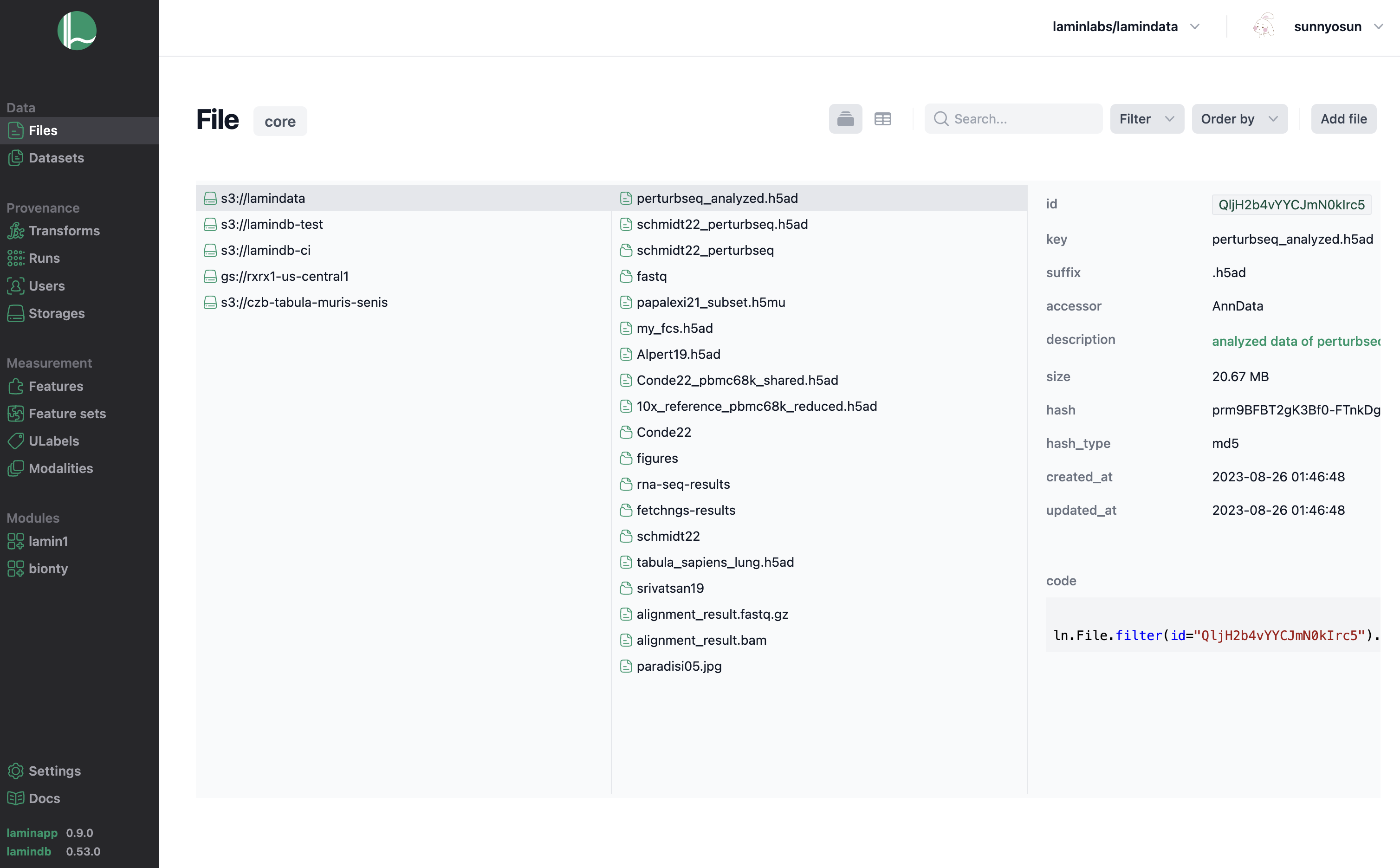Screen dimensions: 1400x868
Task: Click my_fcs.h5ad file icon
Action: pyautogui.click(x=626, y=328)
